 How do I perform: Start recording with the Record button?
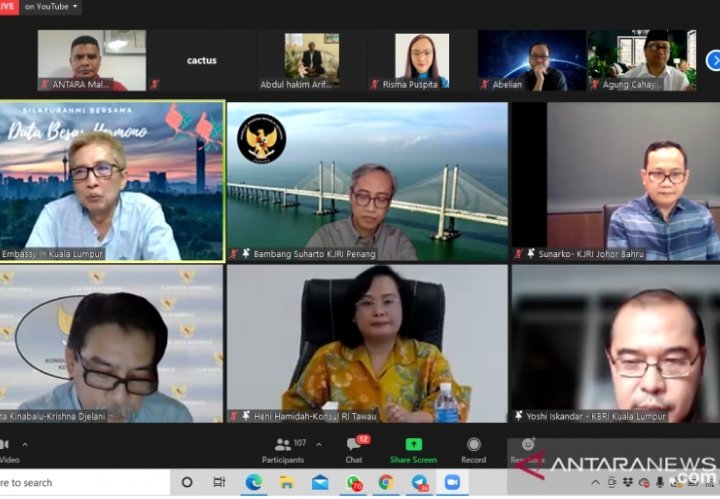473,449
